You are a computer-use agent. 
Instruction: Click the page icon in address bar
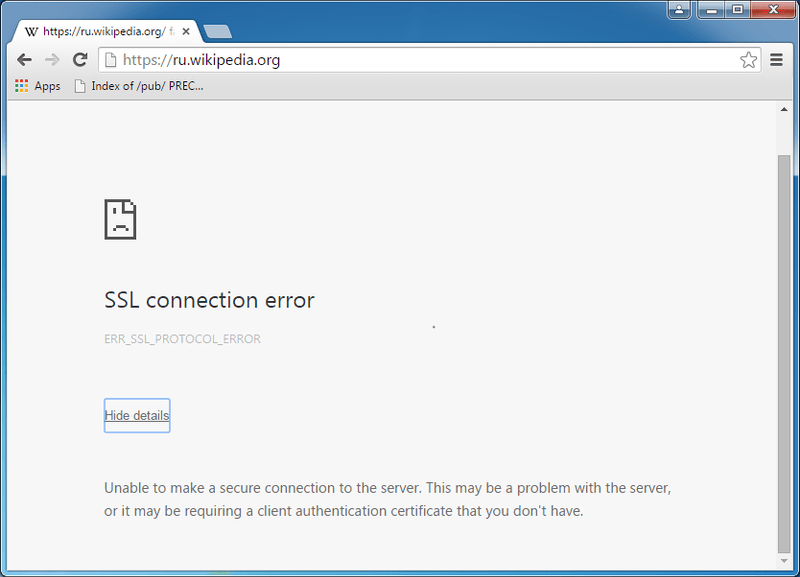click(110, 60)
